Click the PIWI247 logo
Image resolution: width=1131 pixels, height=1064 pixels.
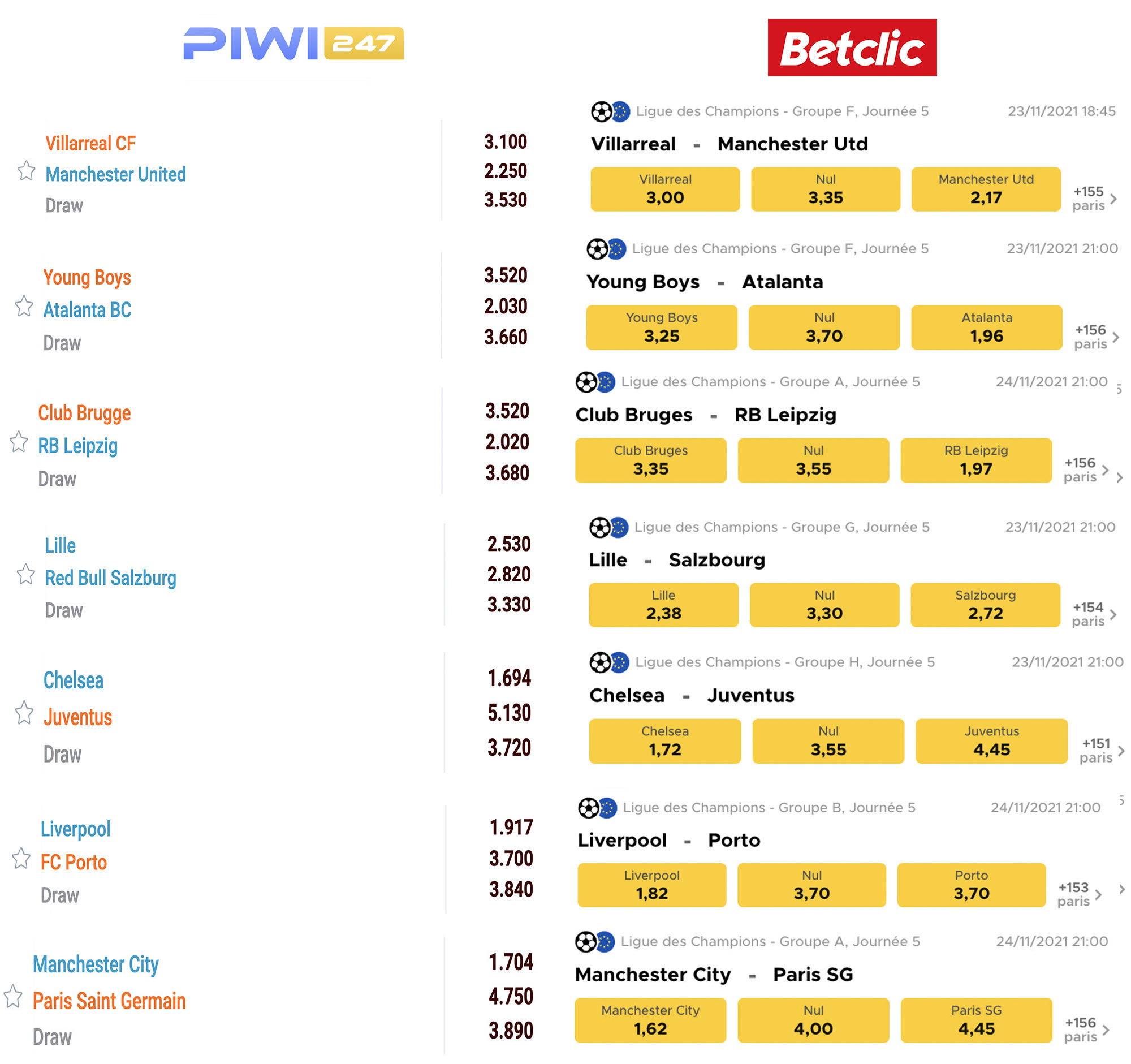(293, 44)
